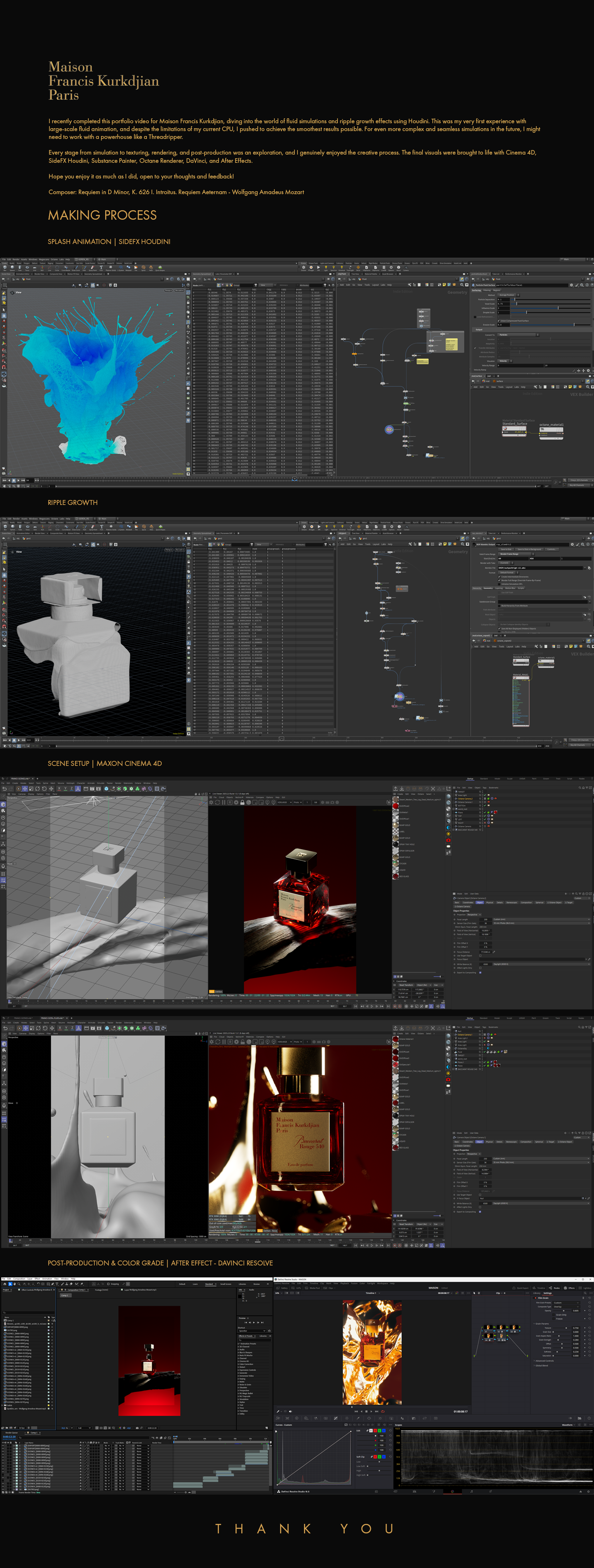The width and height of the screenshot is (594, 1568).
Task: Click large yellow sticky note in splash Houdini network
Action: pos(451,344)
